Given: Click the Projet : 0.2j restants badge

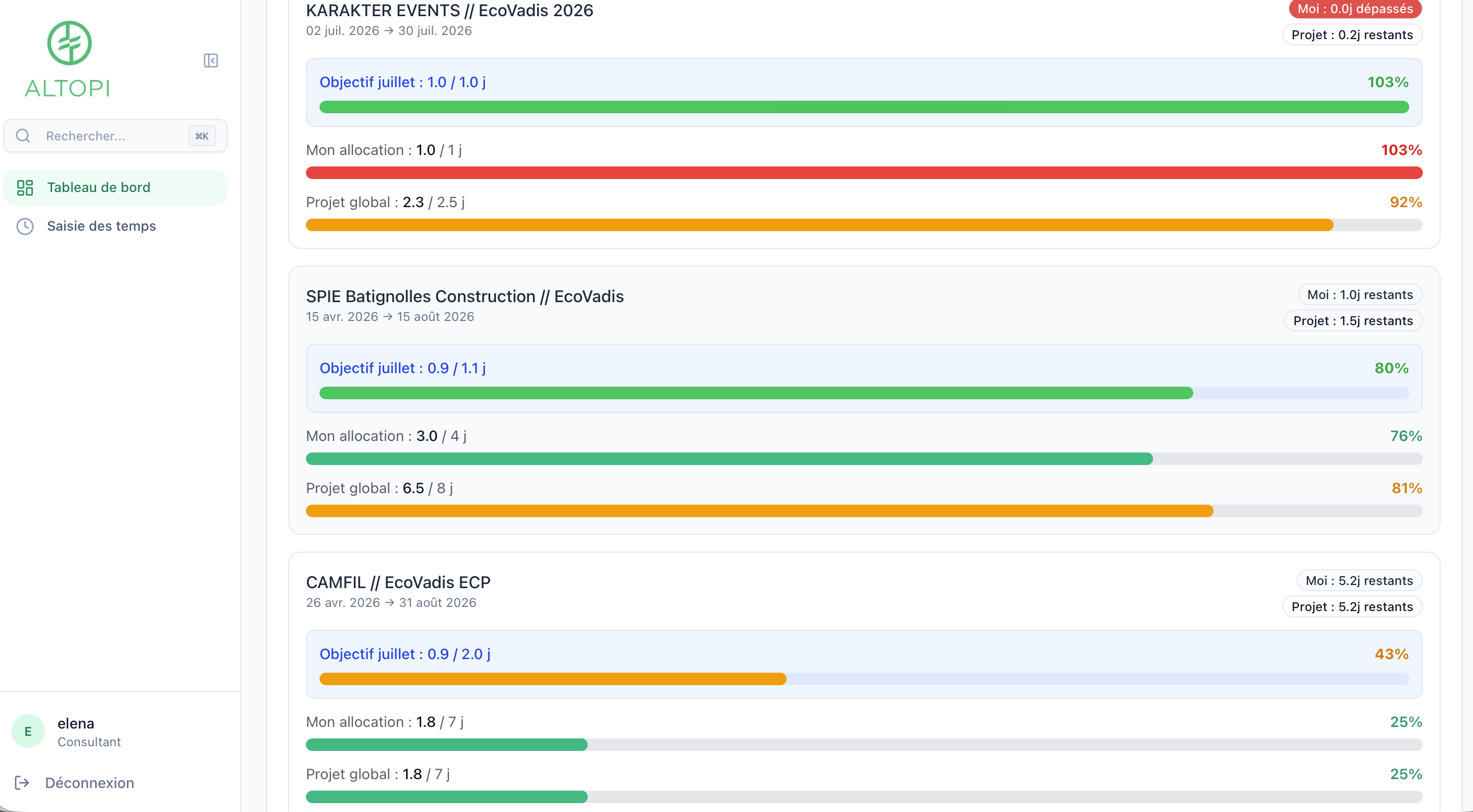Looking at the screenshot, I should pyautogui.click(x=1352, y=35).
